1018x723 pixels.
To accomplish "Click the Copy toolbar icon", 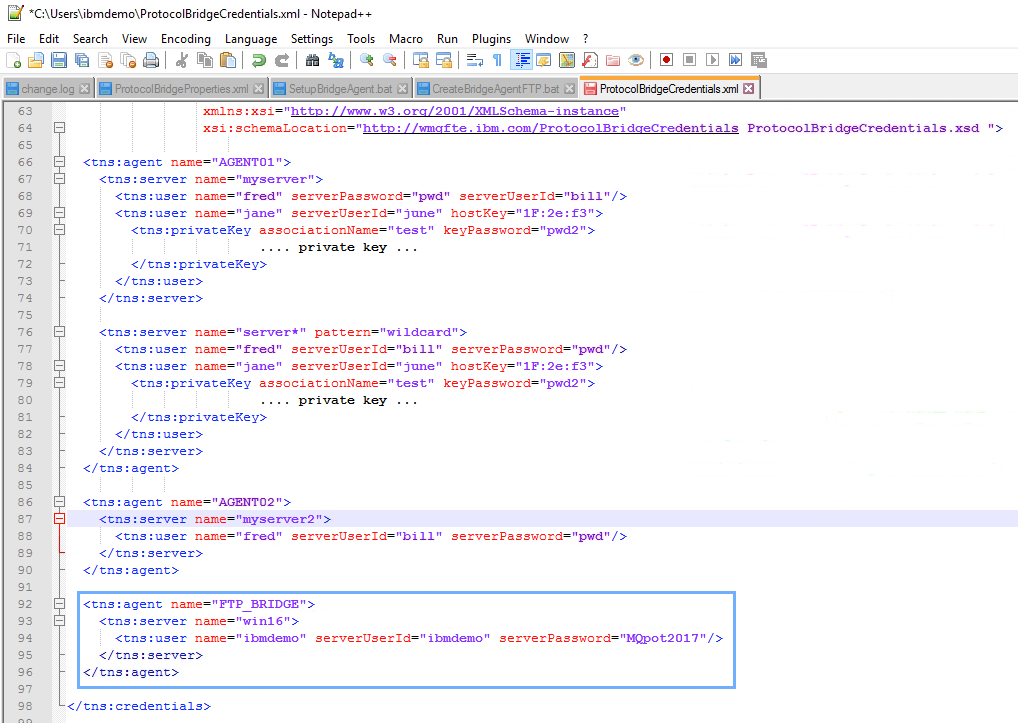I will pos(205,60).
